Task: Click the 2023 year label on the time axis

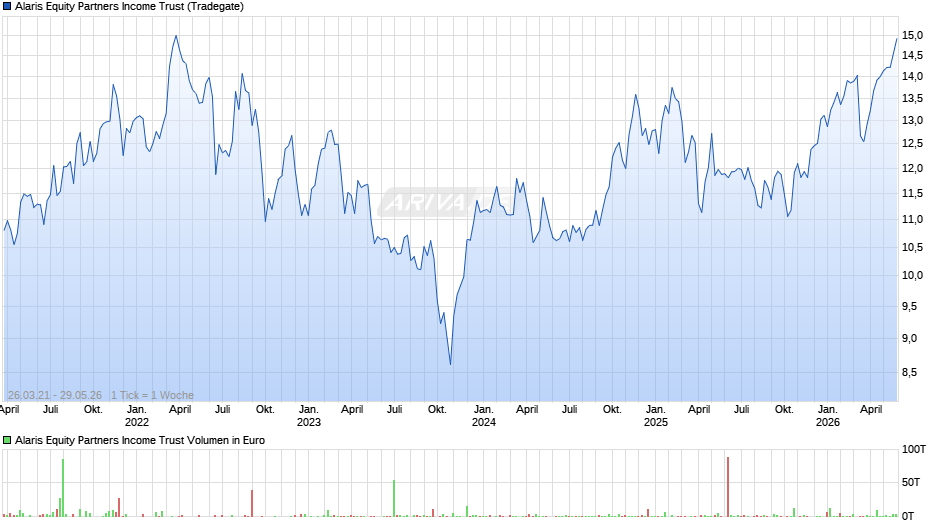Action: click(x=309, y=422)
